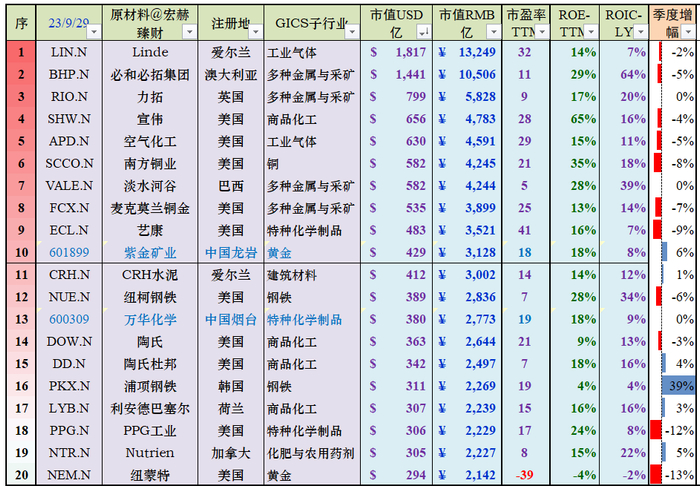This screenshot has height=486, width=700.
Task: Click ticker cell BHP.N
Action: [x=69, y=75]
